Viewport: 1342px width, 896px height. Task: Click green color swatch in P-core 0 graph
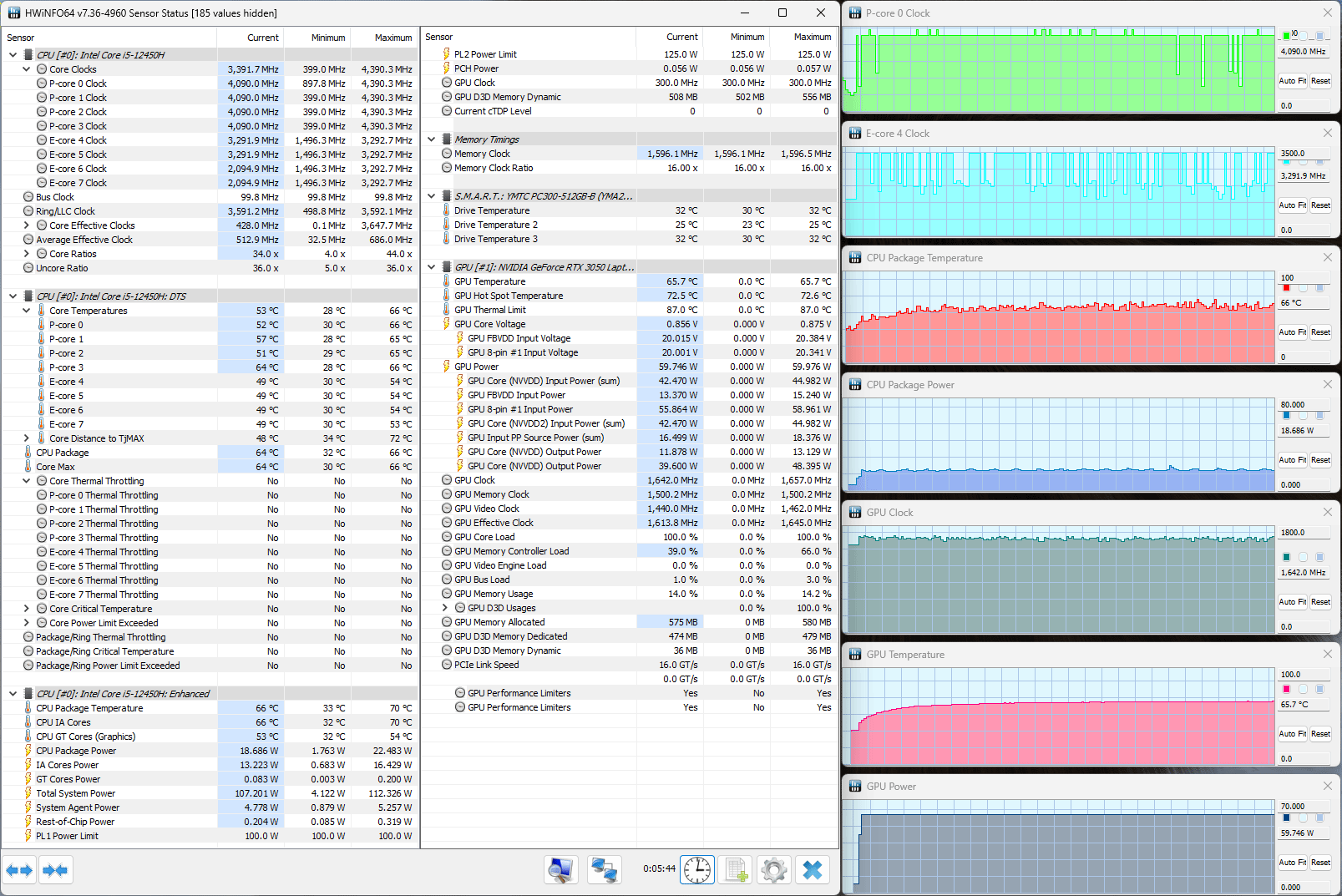point(1286,36)
